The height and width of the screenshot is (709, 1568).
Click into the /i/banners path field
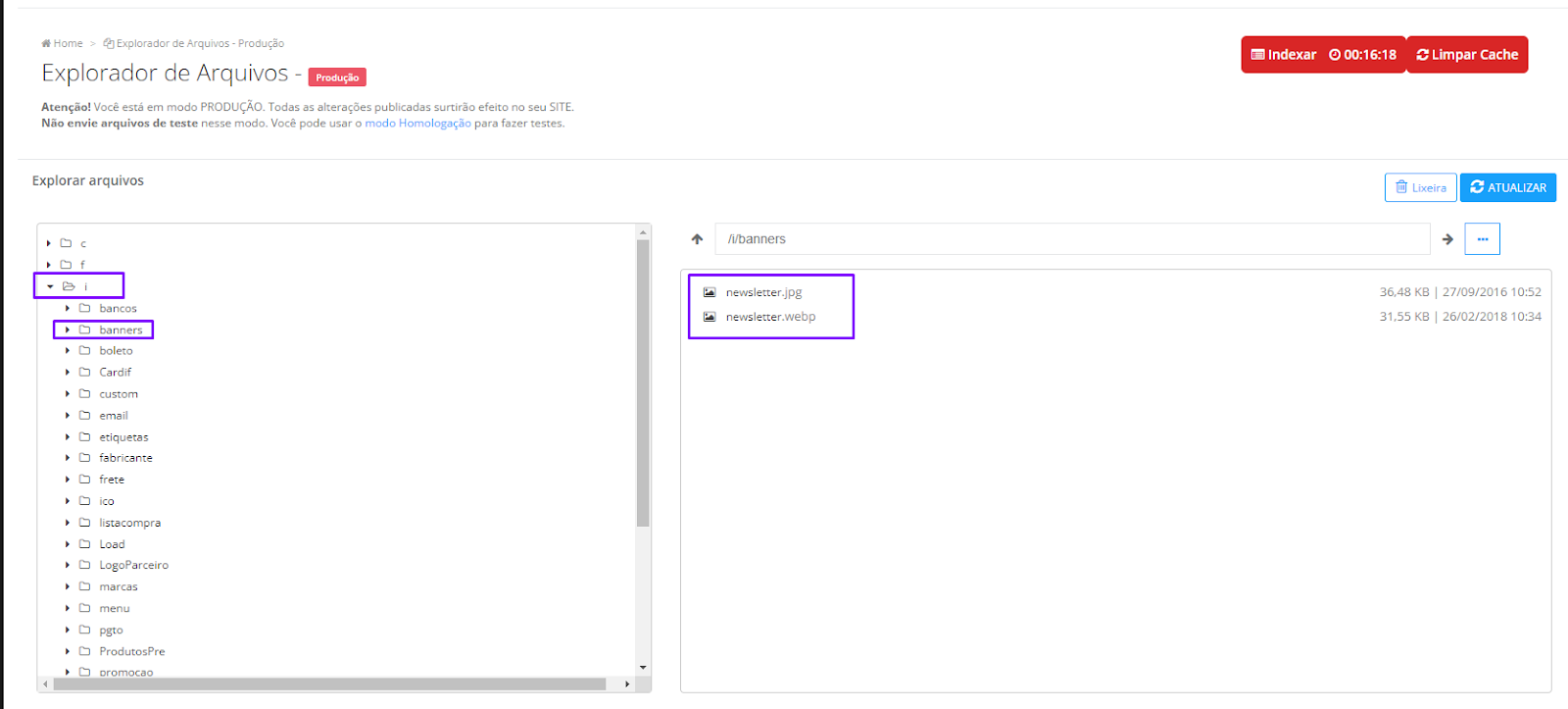coord(1072,239)
